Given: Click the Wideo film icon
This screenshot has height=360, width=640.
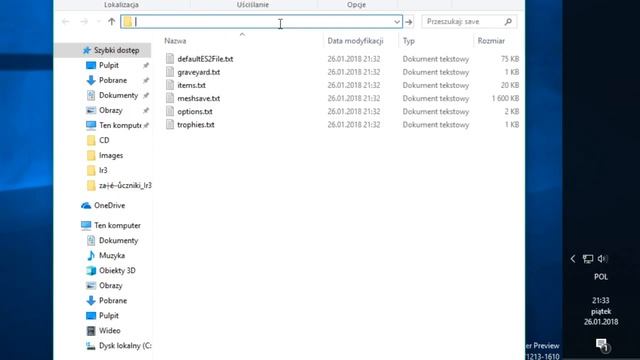Looking at the screenshot, I should (91, 331).
